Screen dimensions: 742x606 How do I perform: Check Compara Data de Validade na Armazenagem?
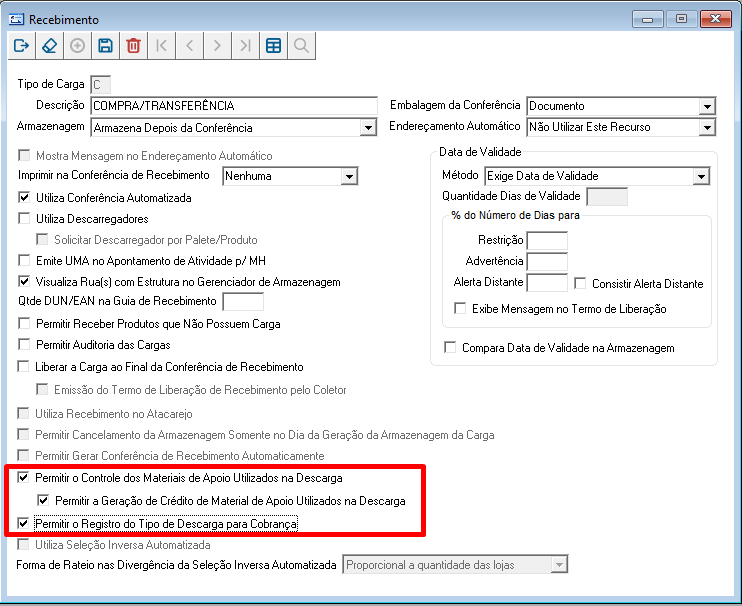click(450, 348)
